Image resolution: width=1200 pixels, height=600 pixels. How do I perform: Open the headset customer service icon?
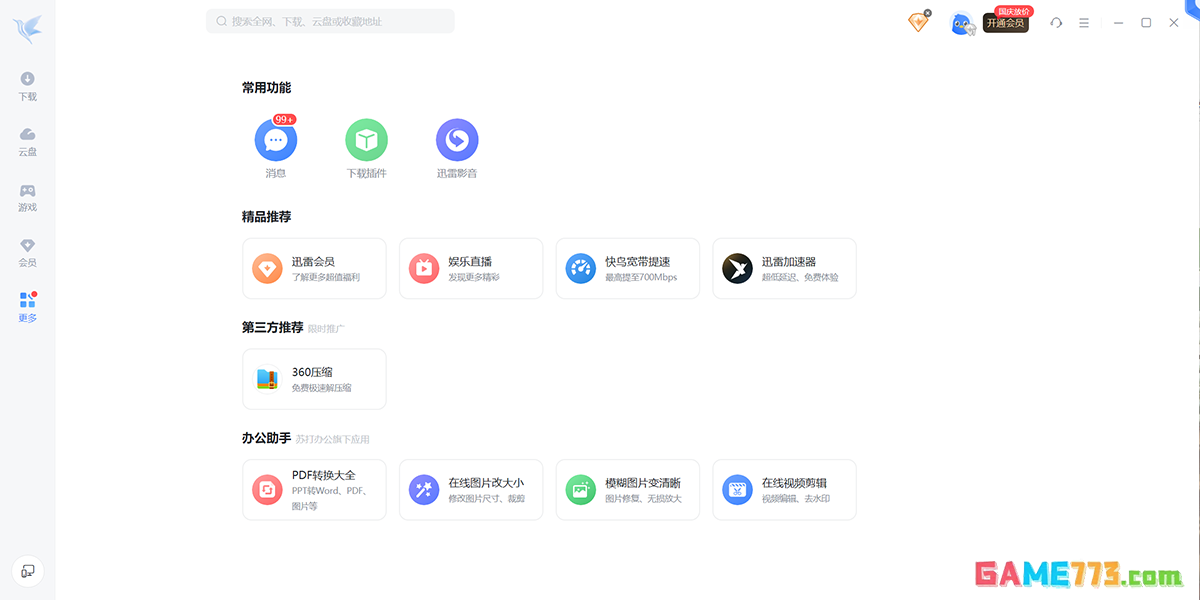(x=1056, y=22)
